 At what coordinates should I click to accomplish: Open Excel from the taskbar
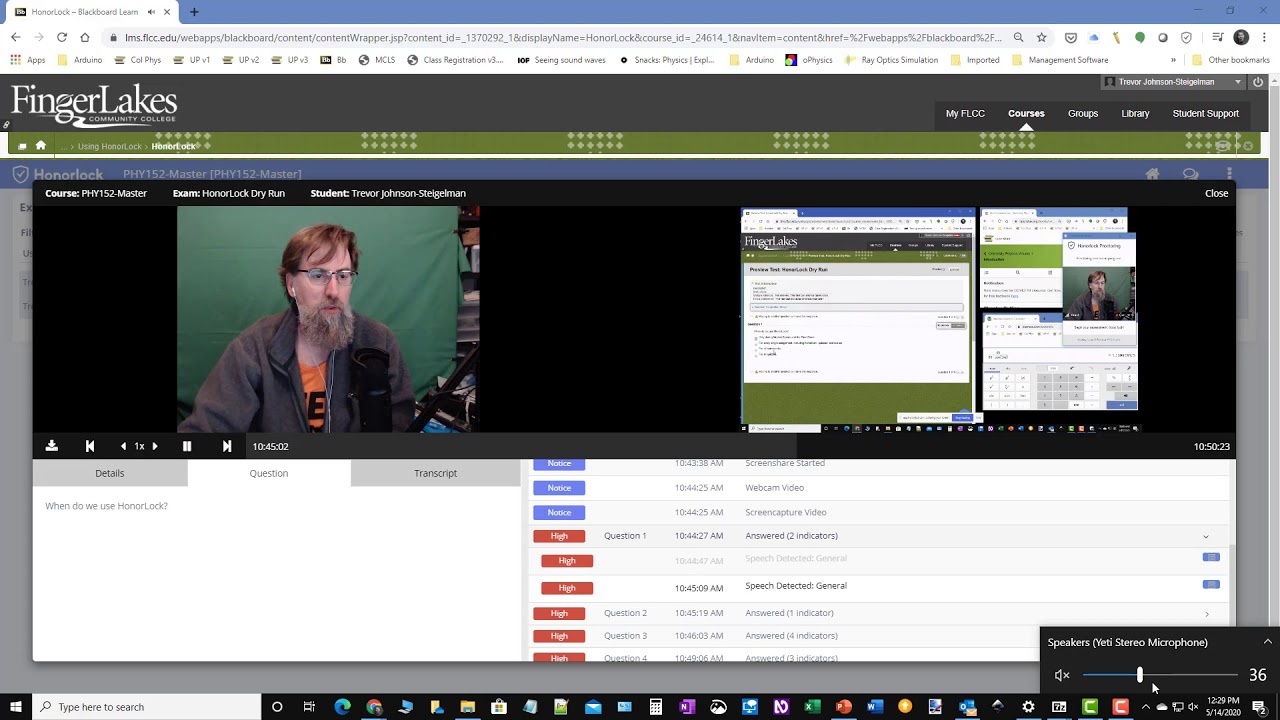811,707
